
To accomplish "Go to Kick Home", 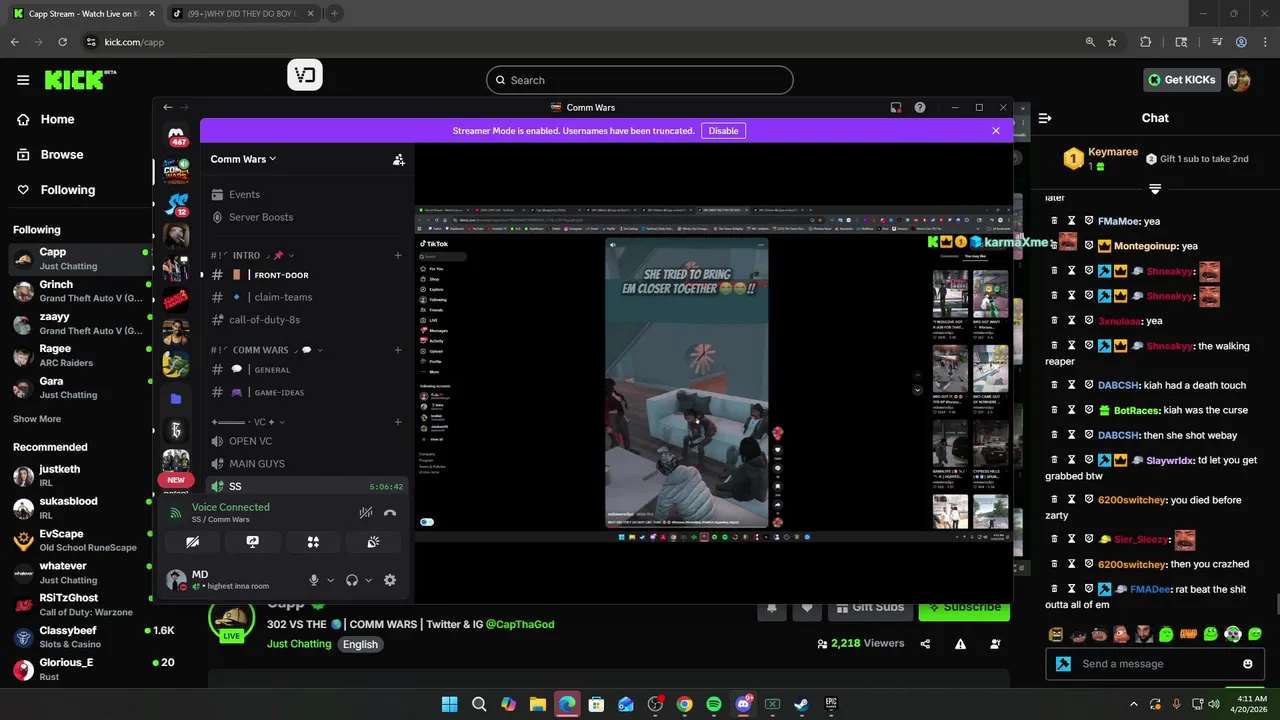I will pos(57,119).
